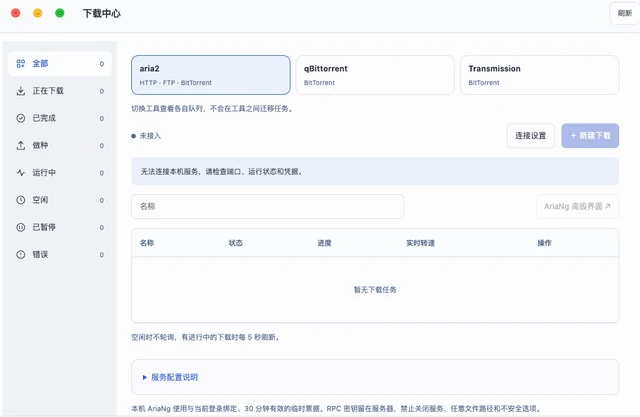Image resolution: width=640 pixels, height=417 pixels.
Task: Click the 无法连接本机服务 warning banner
Action: [375, 171]
